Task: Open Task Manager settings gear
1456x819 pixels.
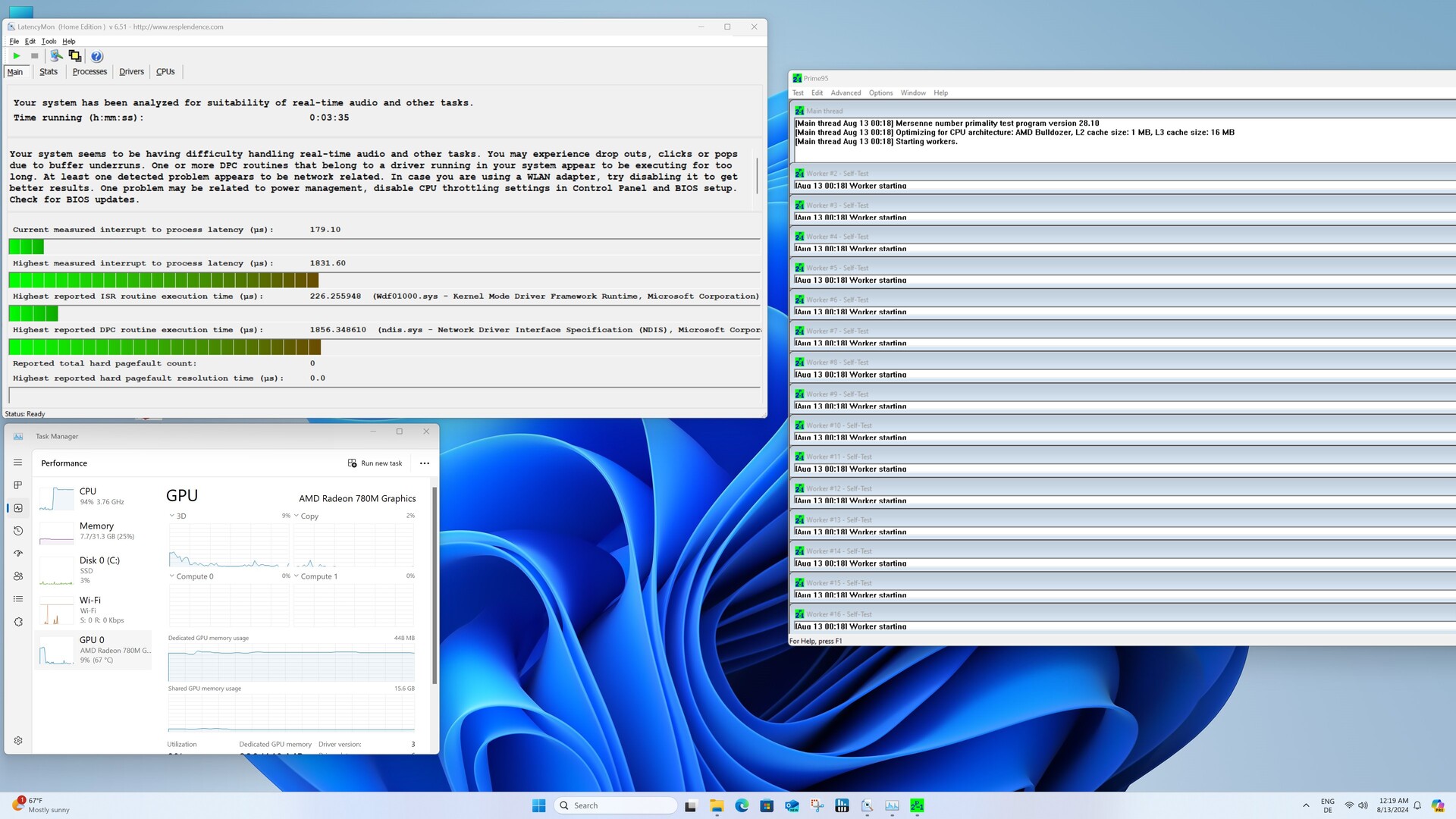Action: click(x=18, y=741)
